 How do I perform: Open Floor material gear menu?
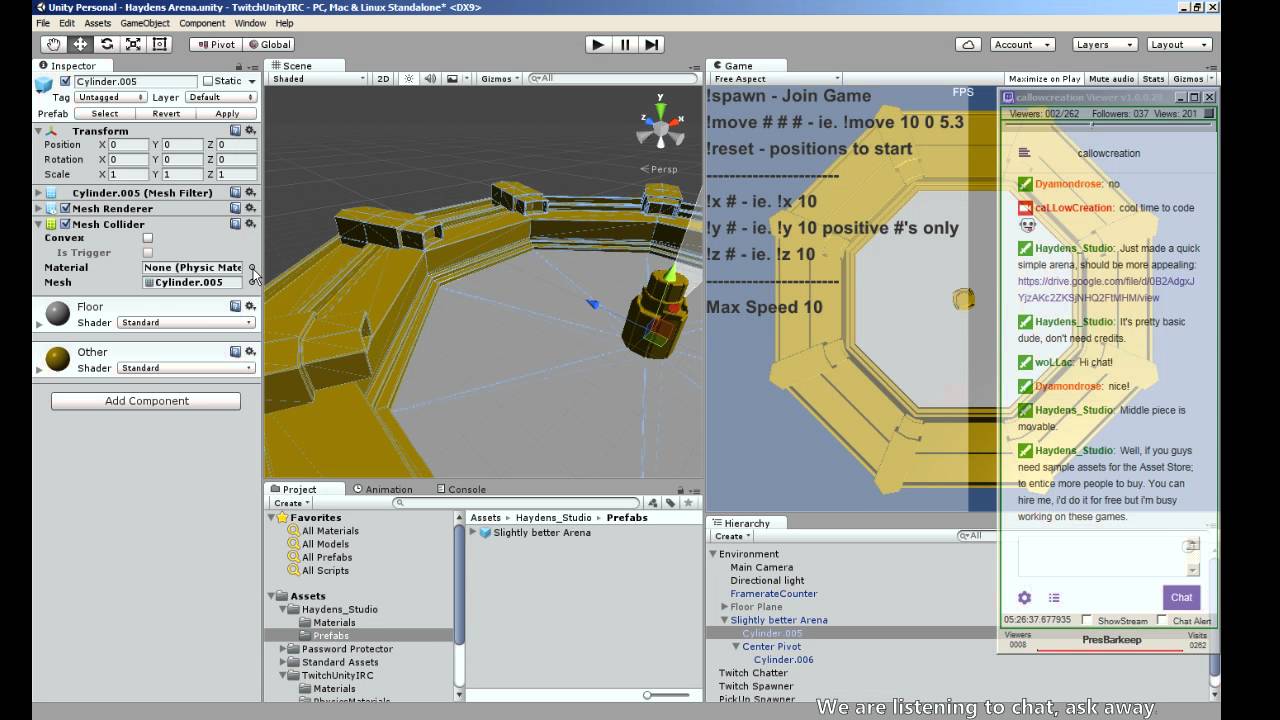(x=250, y=307)
